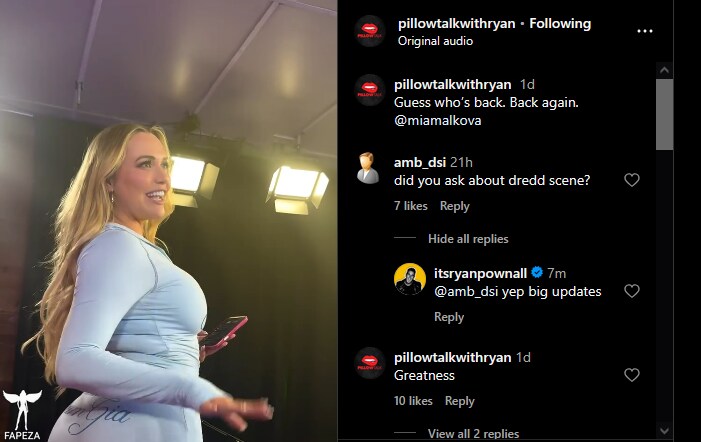The image size is (701, 442).
Task: Click scrollbar up arrow in comments
Action: tap(664, 70)
